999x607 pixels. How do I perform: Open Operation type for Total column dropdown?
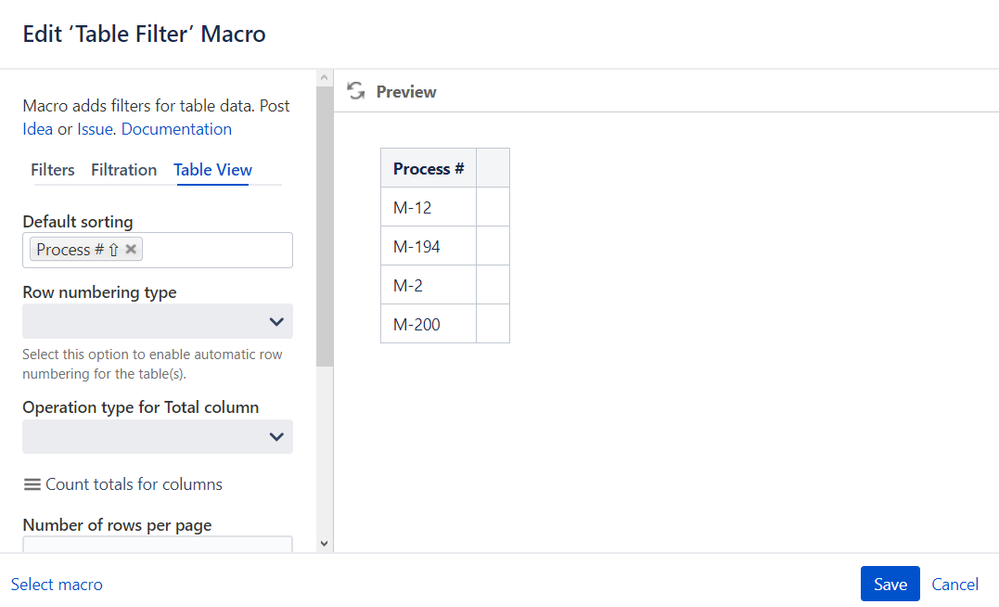click(x=157, y=437)
